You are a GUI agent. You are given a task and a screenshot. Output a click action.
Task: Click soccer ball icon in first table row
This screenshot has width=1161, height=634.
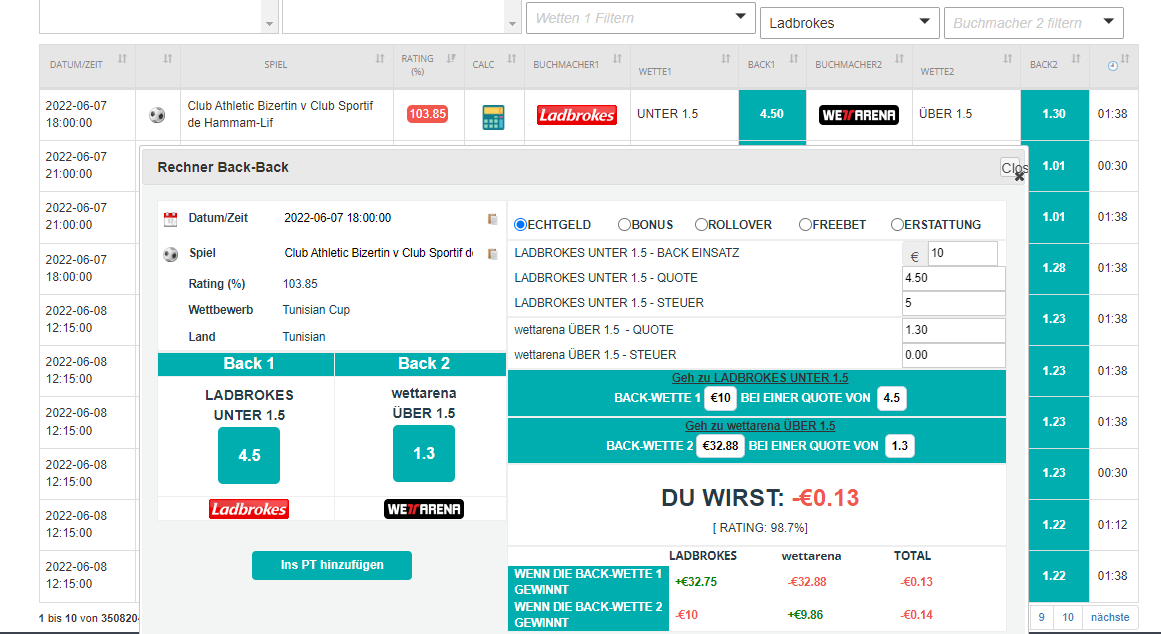[157, 115]
